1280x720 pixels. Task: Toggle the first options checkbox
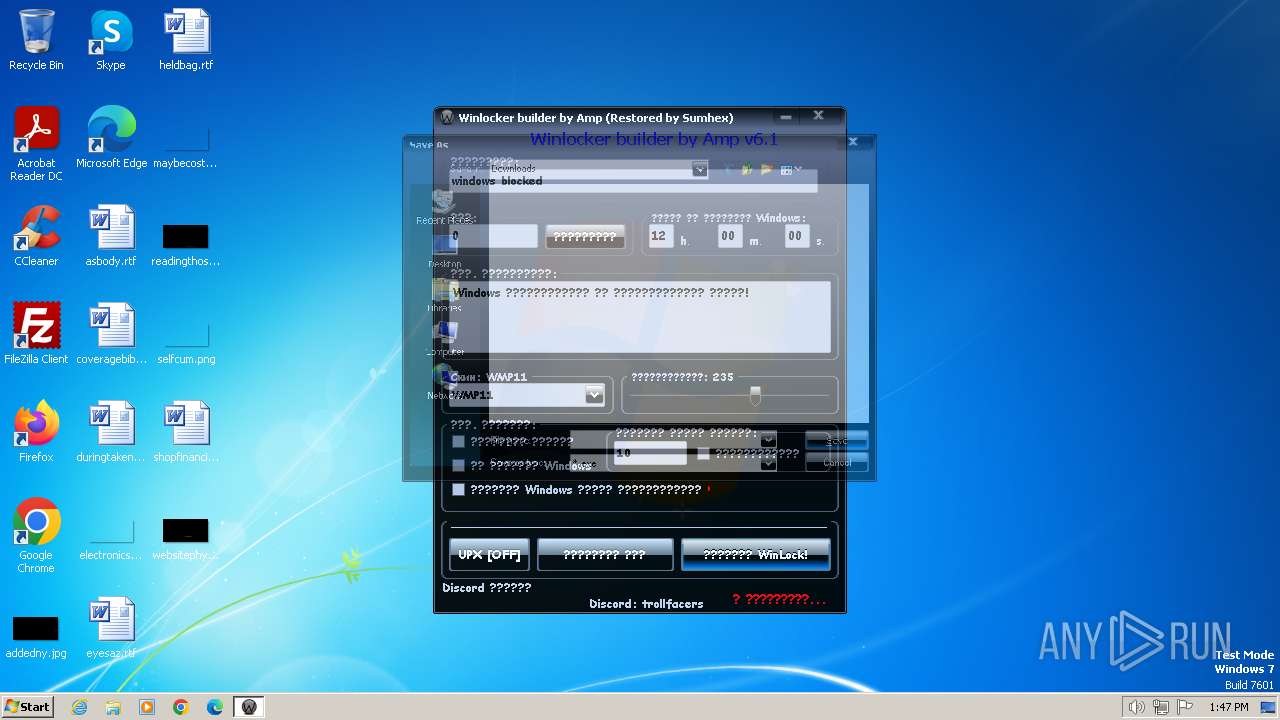(458, 442)
